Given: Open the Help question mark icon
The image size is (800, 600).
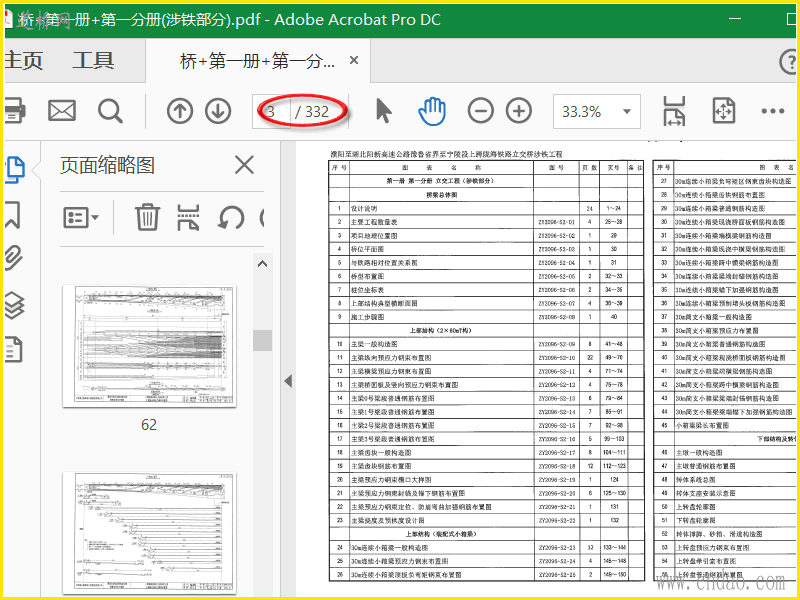Looking at the screenshot, I should [789, 62].
